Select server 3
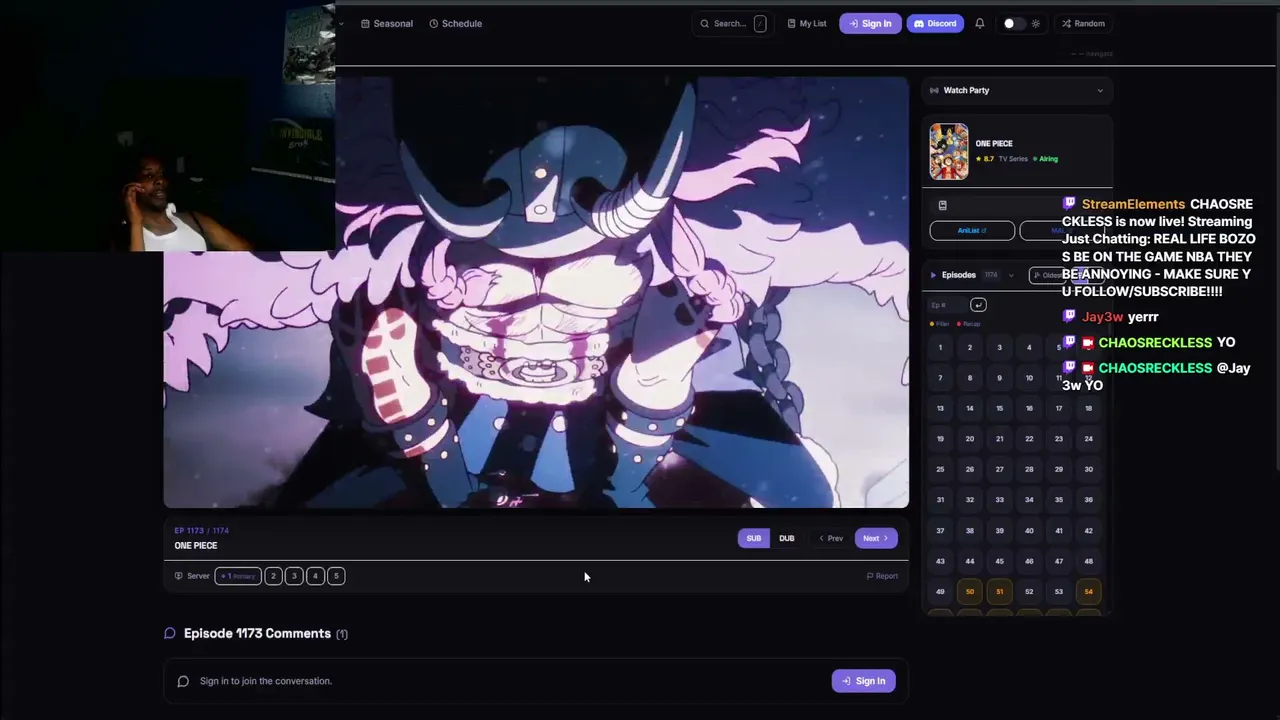Screen dimensions: 1280x720 click(294, 576)
